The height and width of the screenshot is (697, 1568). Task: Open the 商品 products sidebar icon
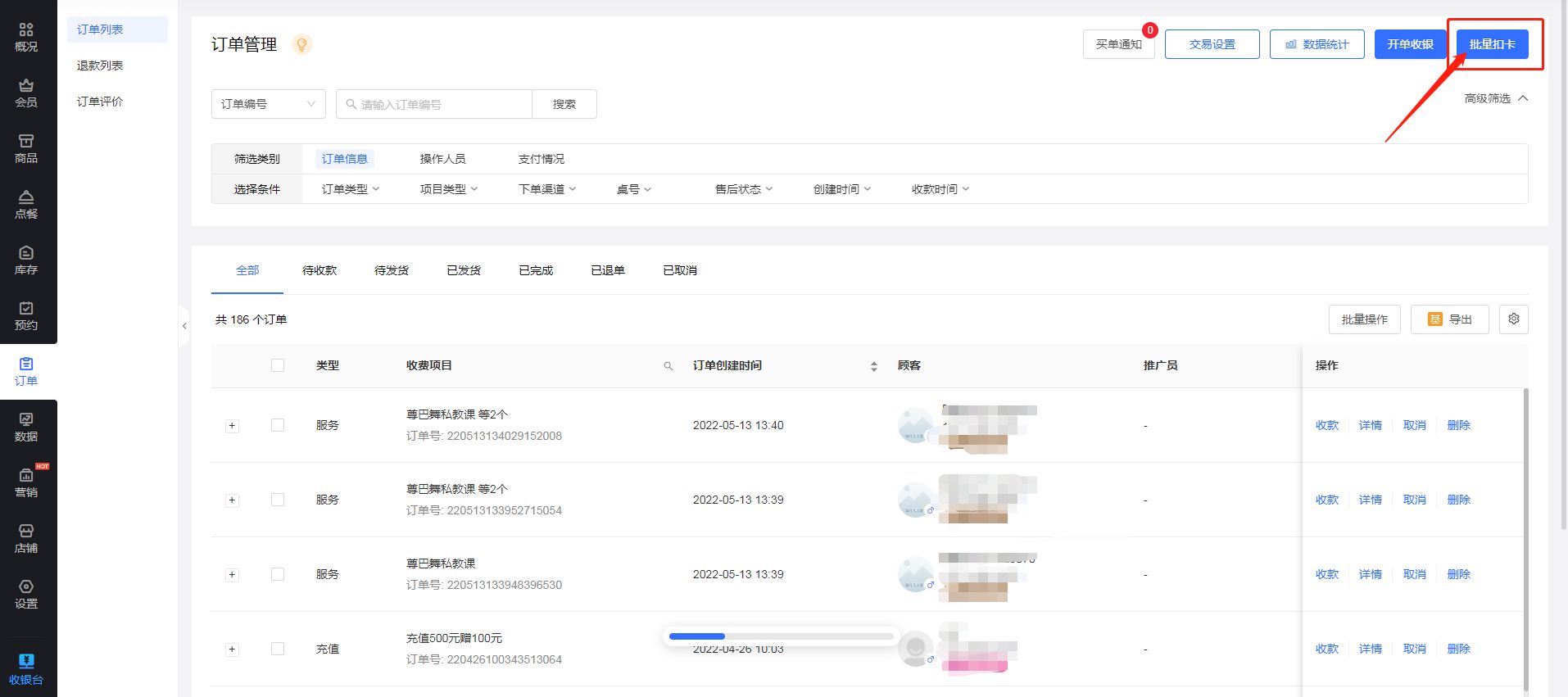(26, 149)
